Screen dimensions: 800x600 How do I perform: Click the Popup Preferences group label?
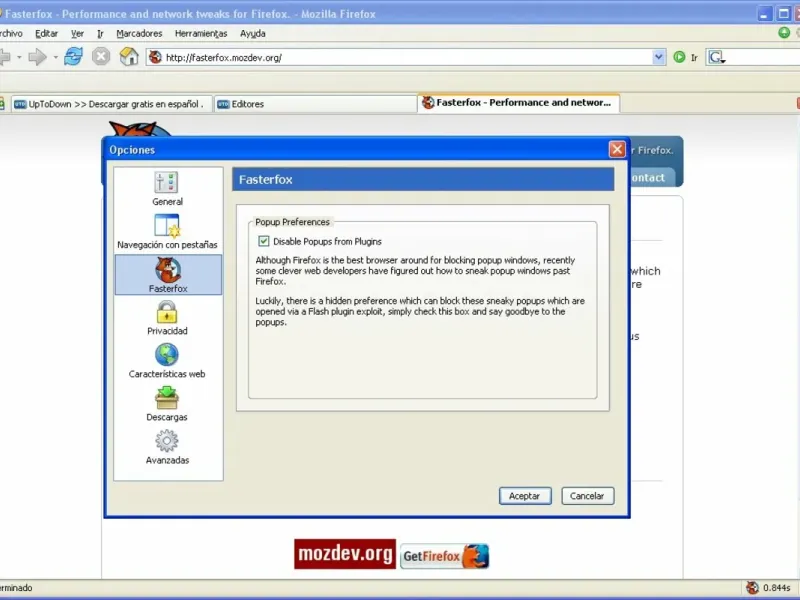[x=292, y=222]
